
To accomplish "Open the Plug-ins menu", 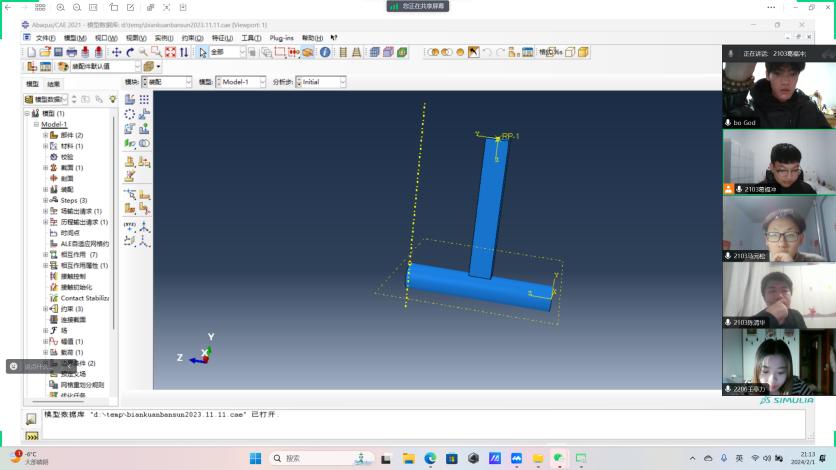I will 282,38.
